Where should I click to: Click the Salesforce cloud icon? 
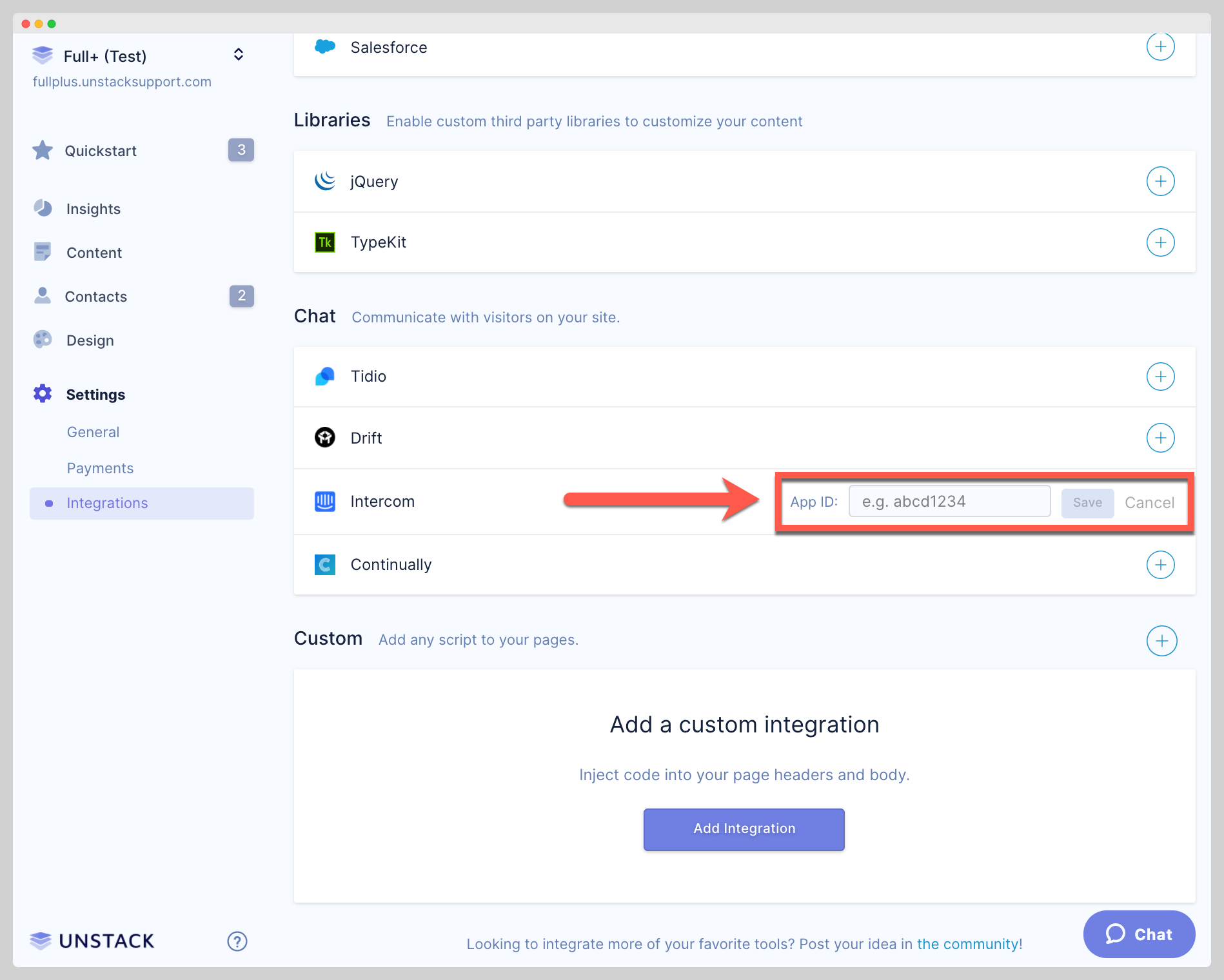[325, 46]
